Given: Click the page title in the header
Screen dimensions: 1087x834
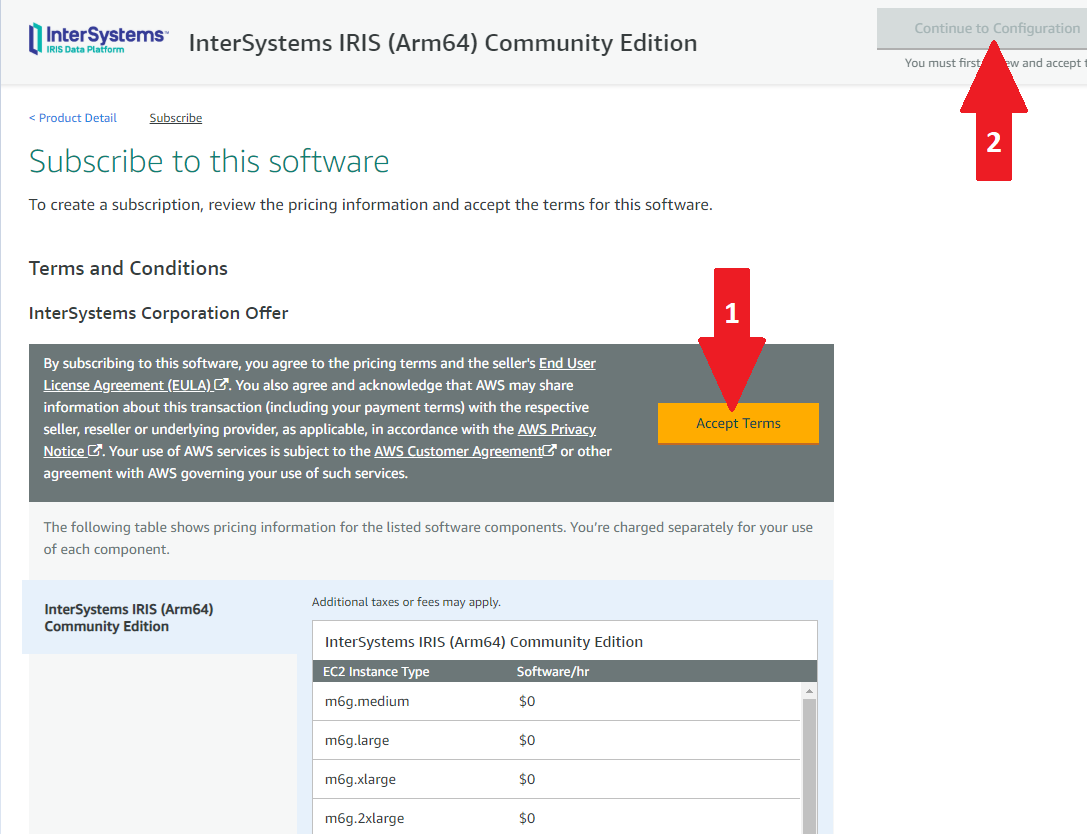Looking at the screenshot, I should click(x=443, y=43).
